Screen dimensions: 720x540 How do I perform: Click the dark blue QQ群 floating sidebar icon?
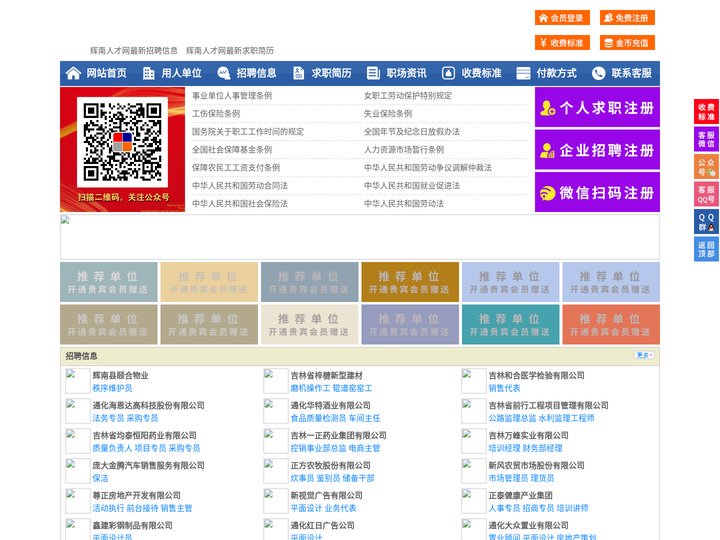pyautogui.click(x=706, y=222)
